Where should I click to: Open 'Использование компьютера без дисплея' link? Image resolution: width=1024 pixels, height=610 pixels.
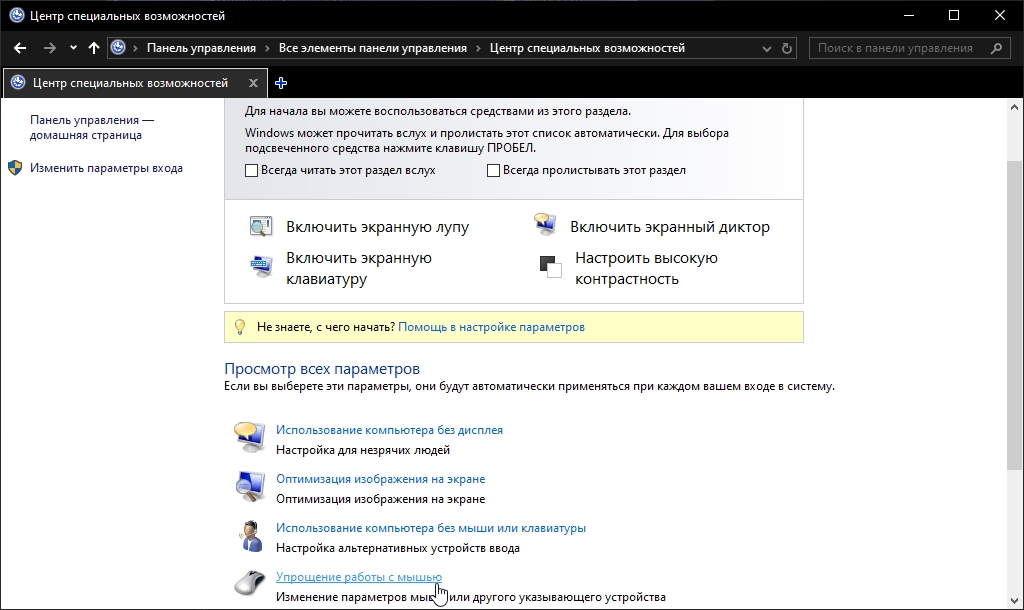coord(389,430)
